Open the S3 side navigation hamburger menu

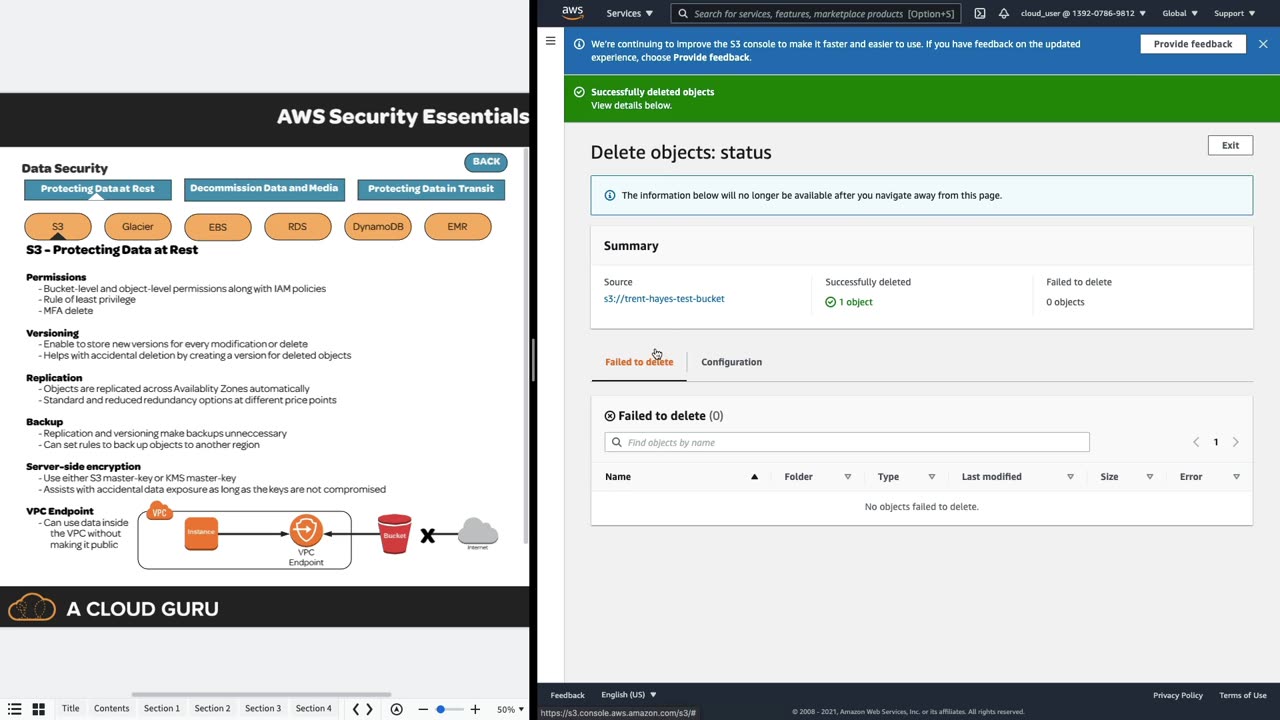tap(550, 41)
